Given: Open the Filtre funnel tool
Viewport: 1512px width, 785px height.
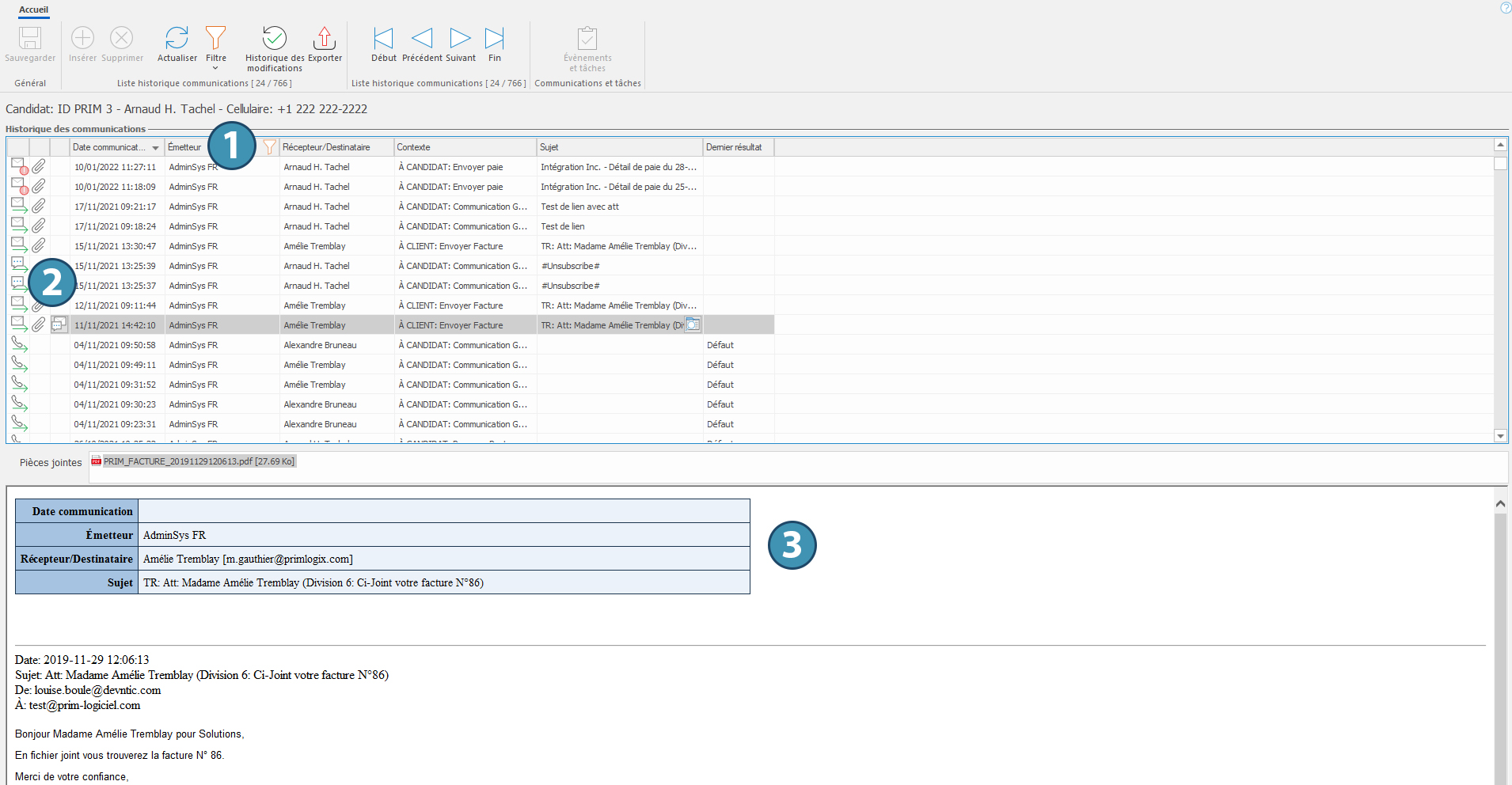Looking at the screenshot, I should tap(215, 38).
